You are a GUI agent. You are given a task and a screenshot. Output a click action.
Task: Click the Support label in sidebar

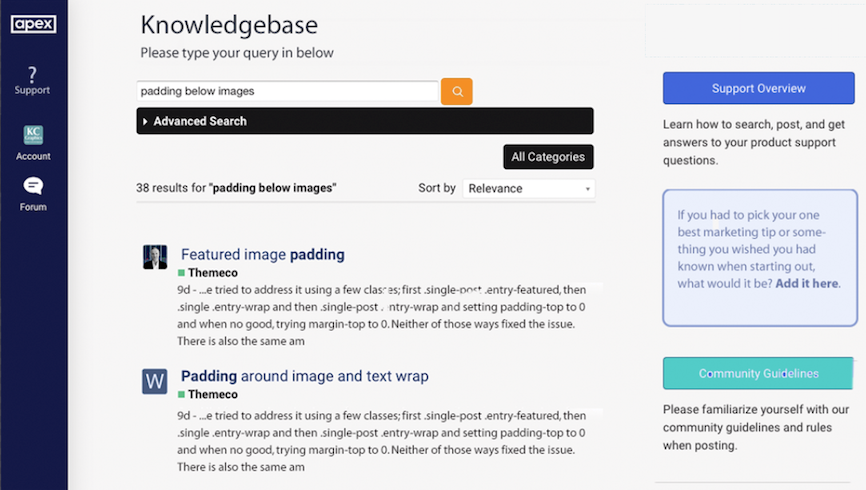32,91
